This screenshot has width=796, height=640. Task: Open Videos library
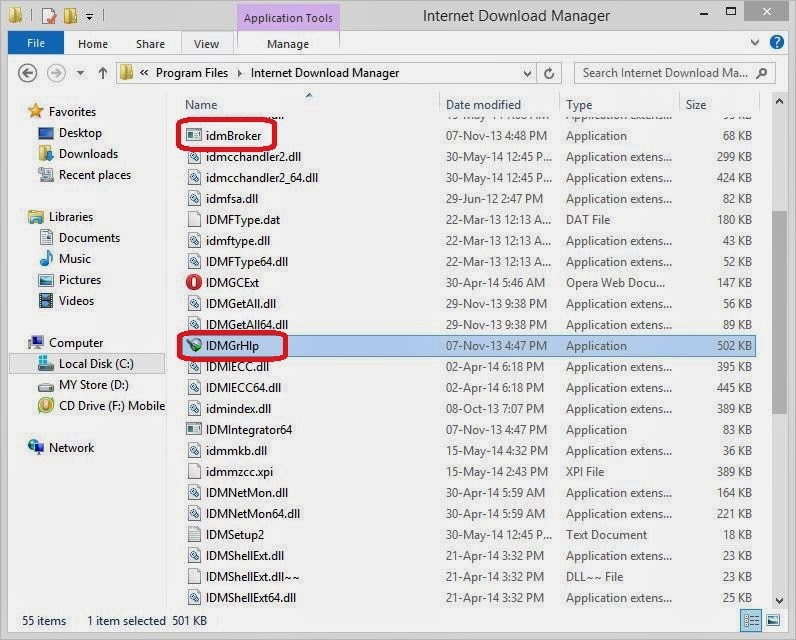[76, 301]
